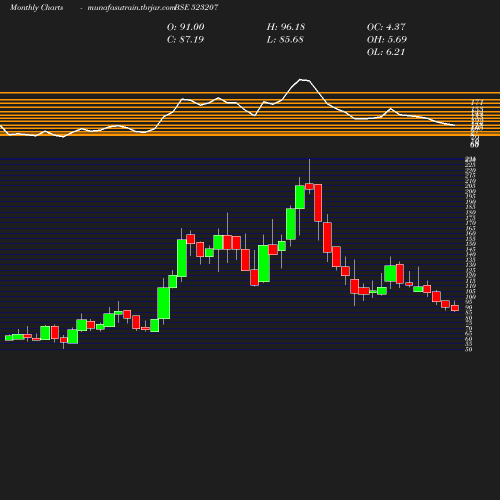Click the "OC: 4.37" reading
500x500 pixels.
pyautogui.click(x=386, y=27)
